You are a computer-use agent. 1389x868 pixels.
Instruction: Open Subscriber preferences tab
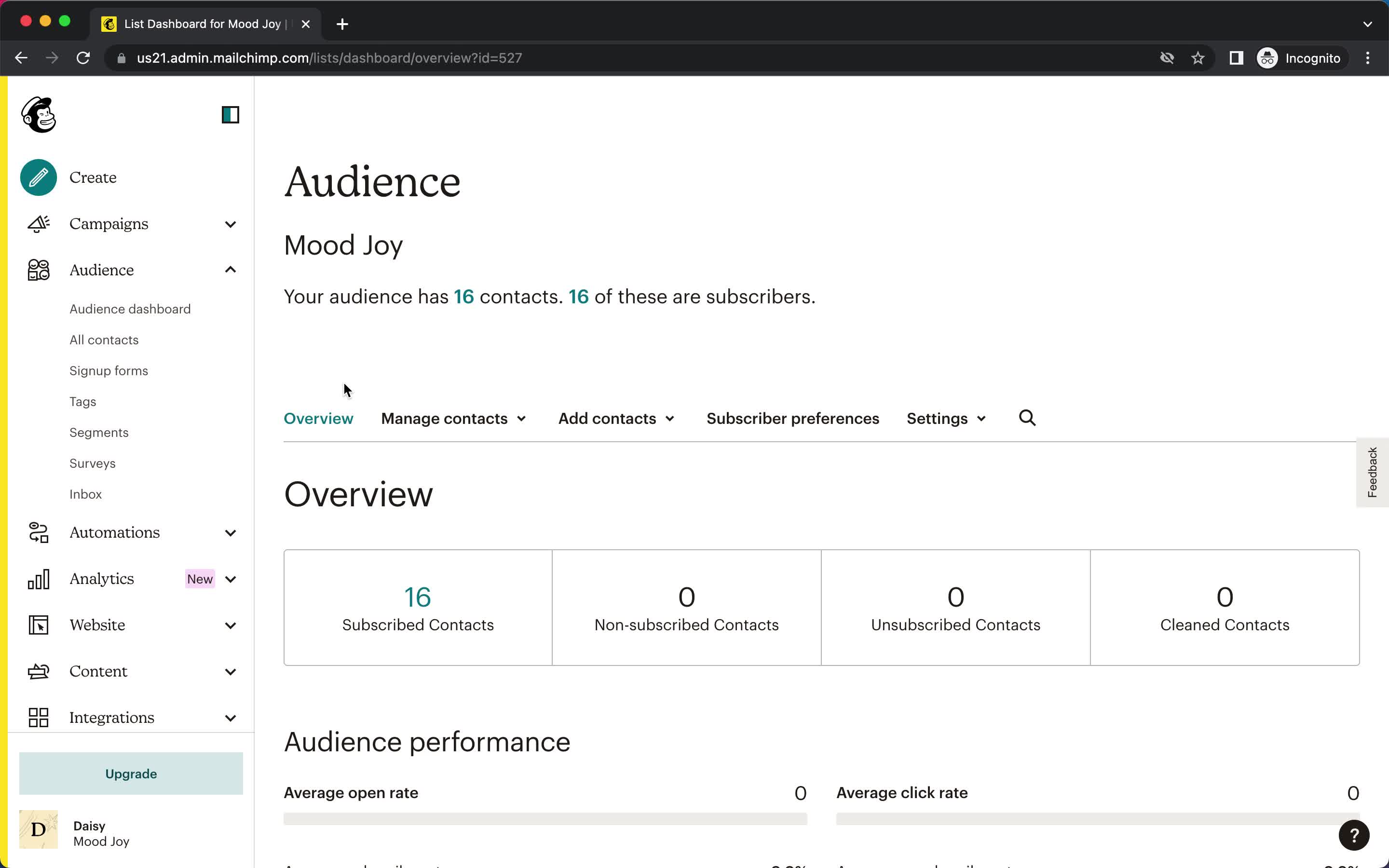[793, 419]
